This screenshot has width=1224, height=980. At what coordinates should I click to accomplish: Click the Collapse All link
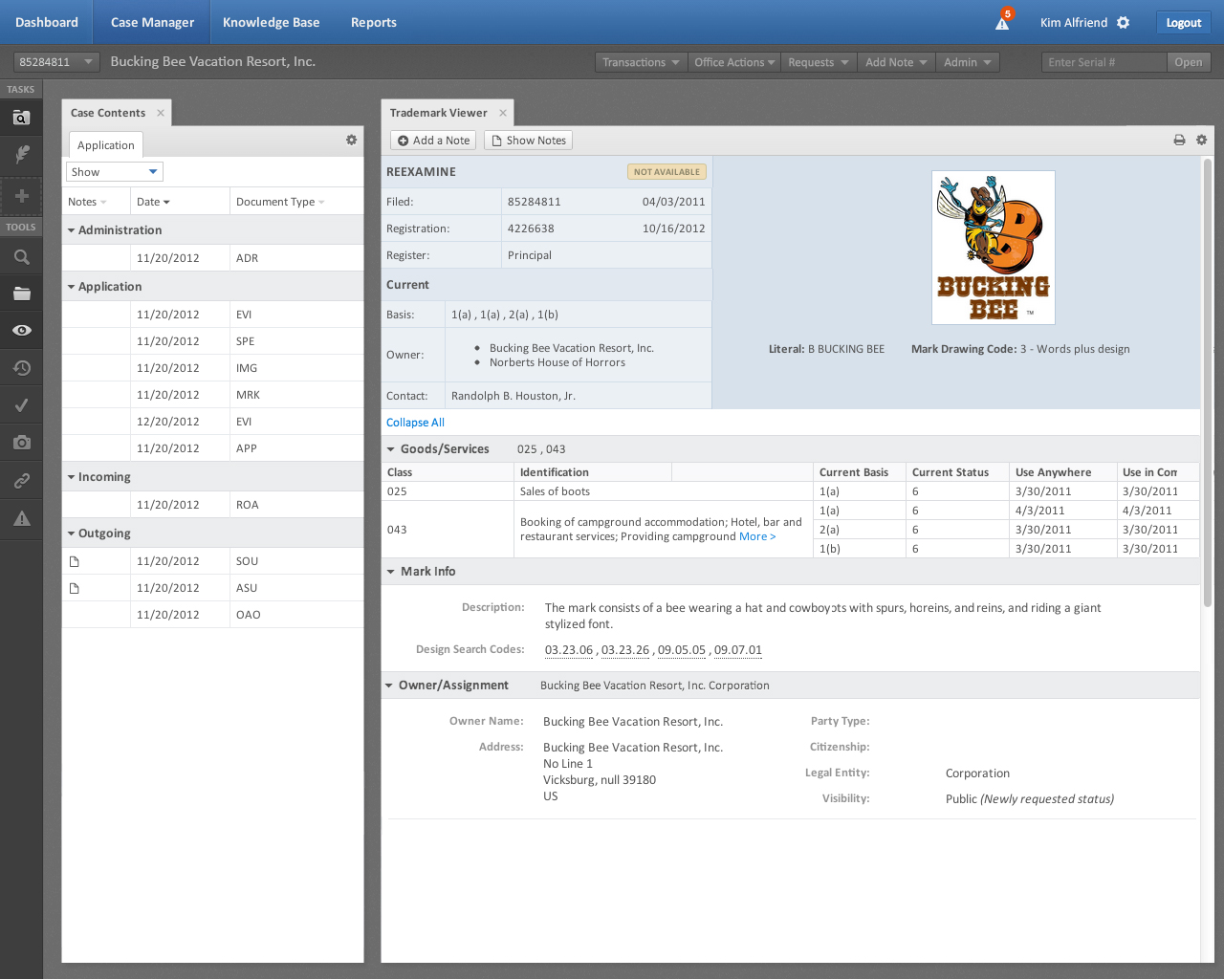pos(415,423)
